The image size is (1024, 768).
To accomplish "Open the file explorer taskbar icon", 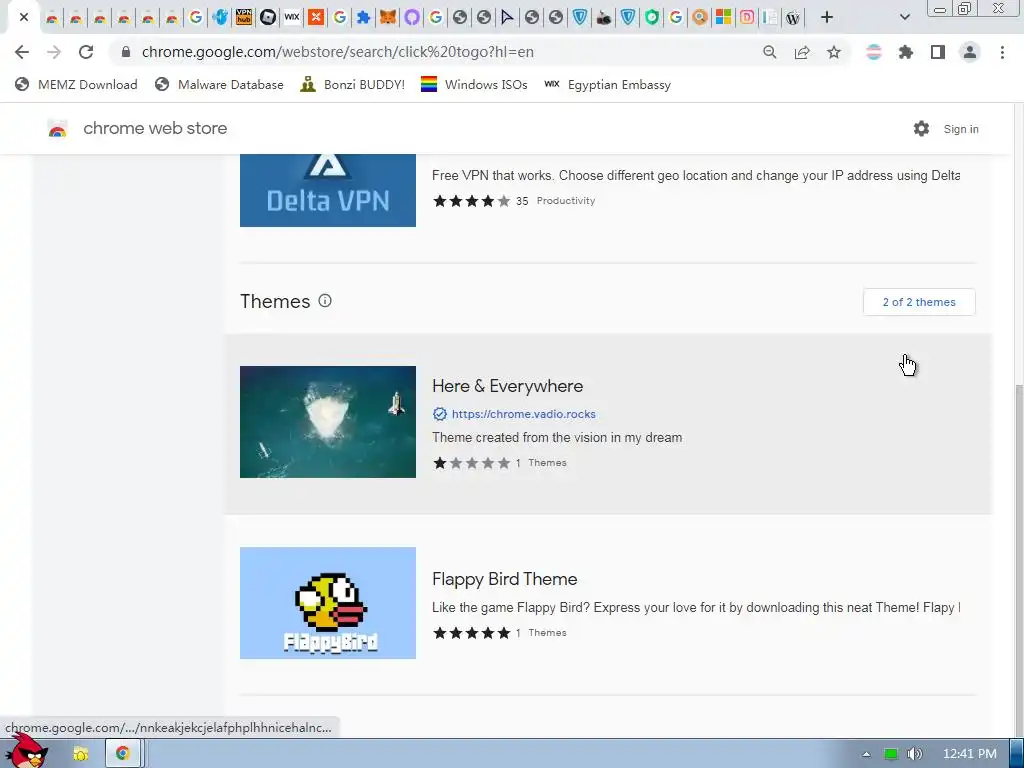I will pyautogui.click(x=80, y=754).
